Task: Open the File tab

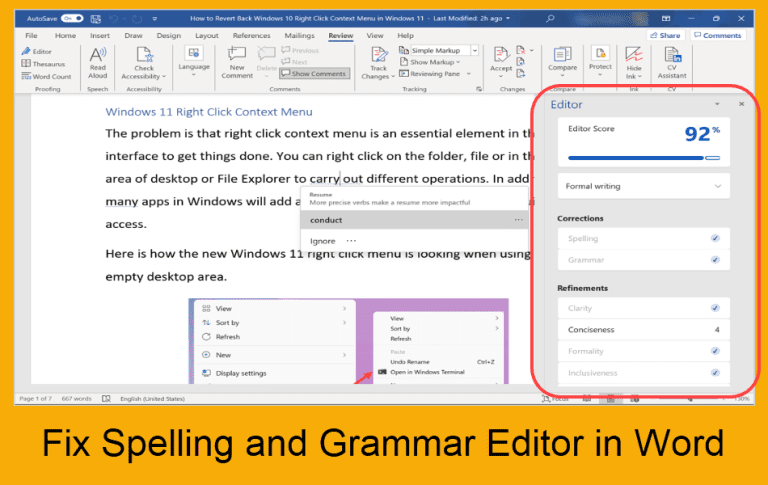Action: [x=31, y=35]
